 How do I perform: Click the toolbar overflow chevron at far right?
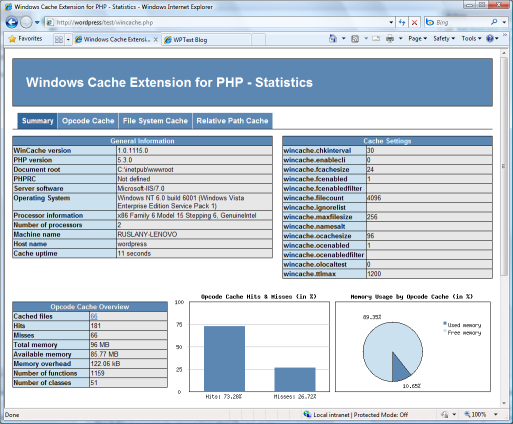504,35
